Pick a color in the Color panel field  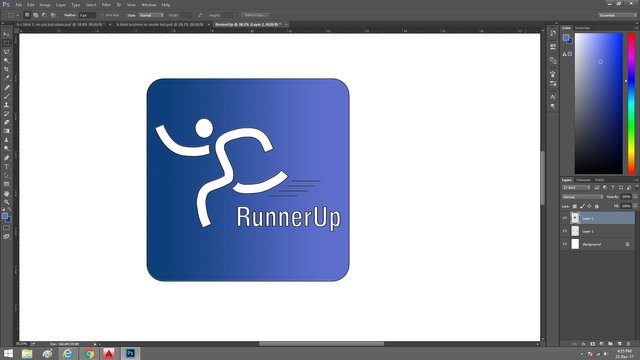pos(598,103)
